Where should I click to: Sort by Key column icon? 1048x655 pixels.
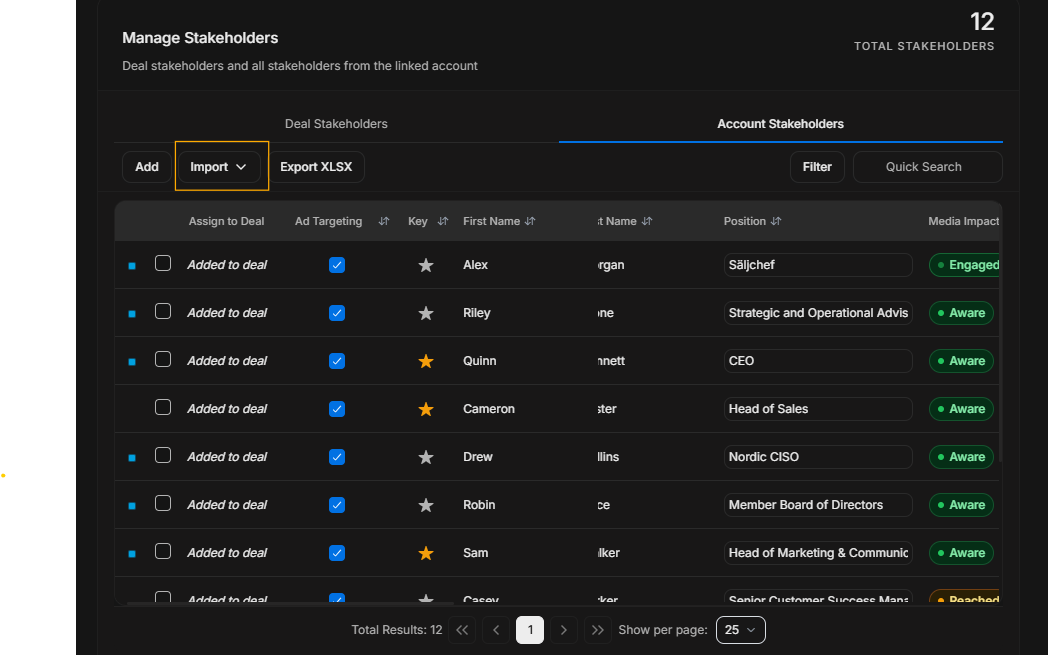point(442,221)
